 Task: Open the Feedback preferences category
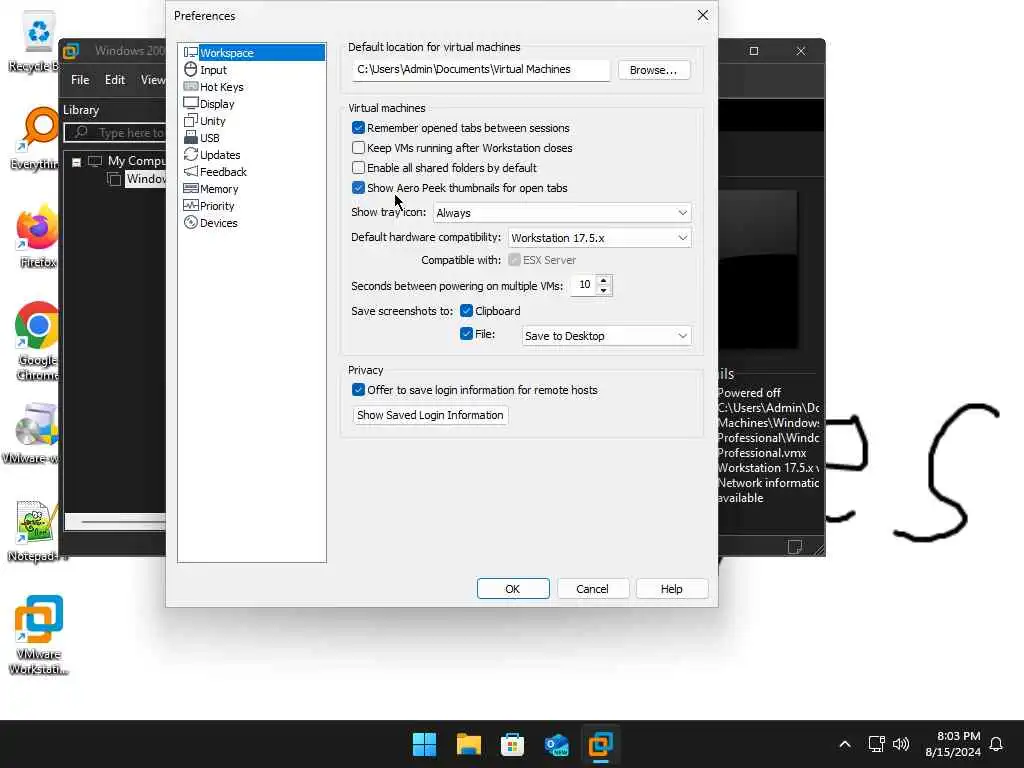pyautogui.click(x=223, y=172)
